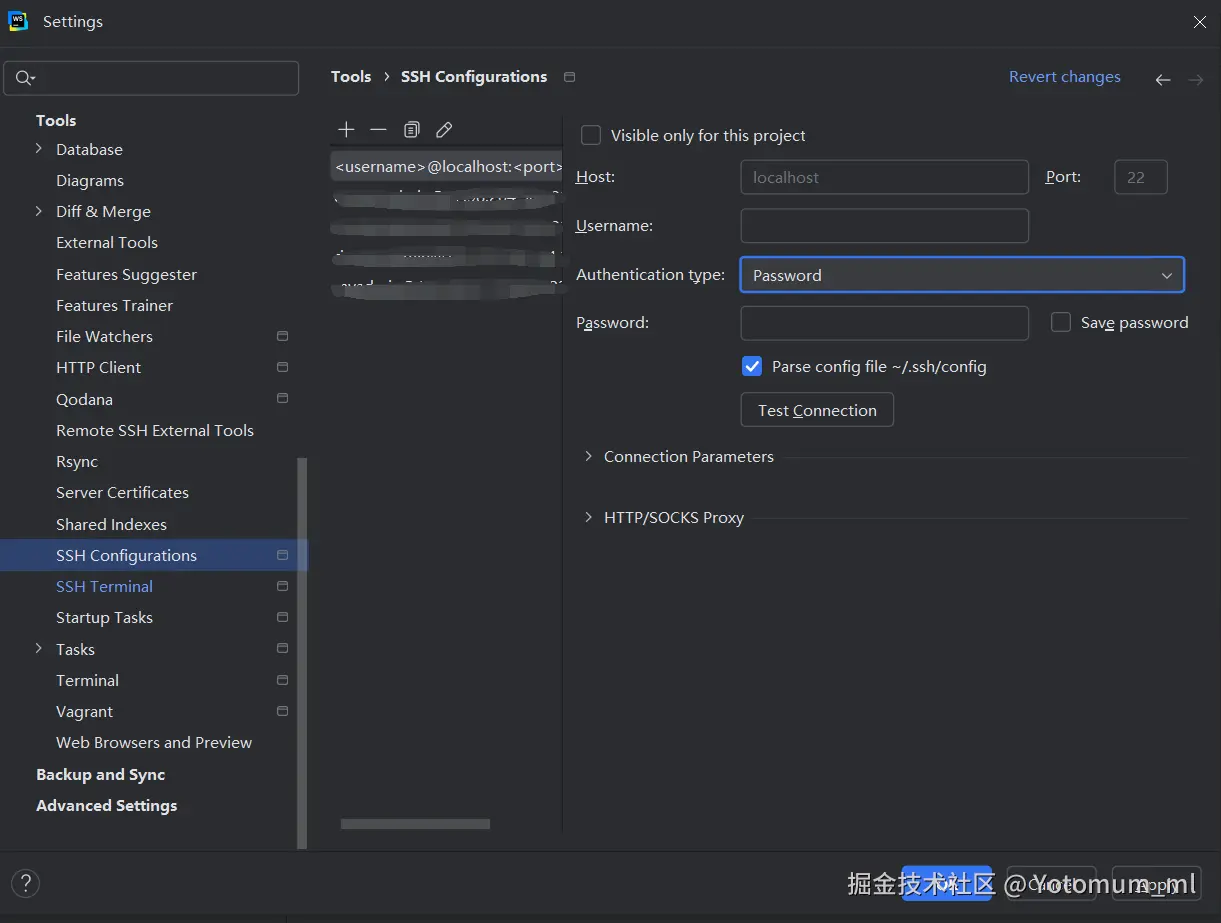Click the search magnifier icon
Viewport: 1221px width, 923px height.
(25, 78)
